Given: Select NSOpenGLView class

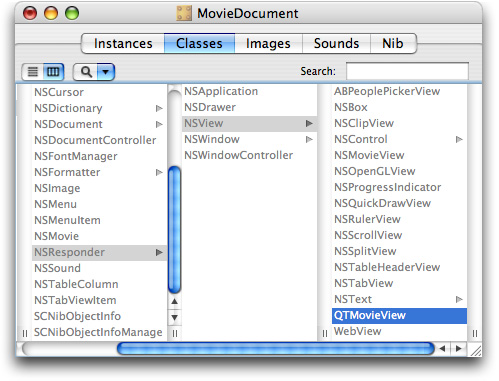Looking at the screenshot, I should pos(375,171).
